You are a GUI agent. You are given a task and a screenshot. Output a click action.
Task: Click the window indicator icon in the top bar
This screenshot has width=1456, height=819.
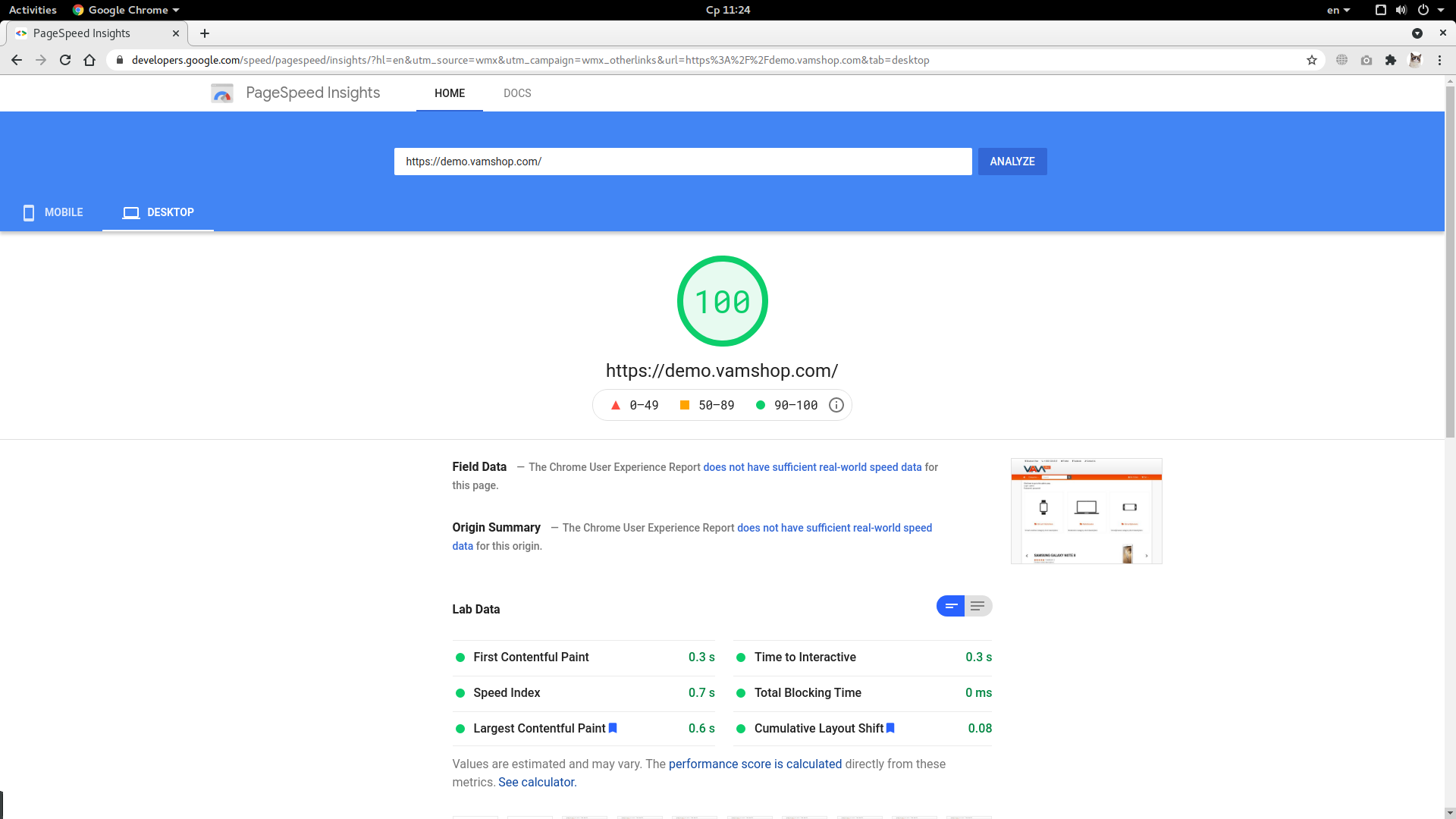pyautogui.click(x=1381, y=10)
